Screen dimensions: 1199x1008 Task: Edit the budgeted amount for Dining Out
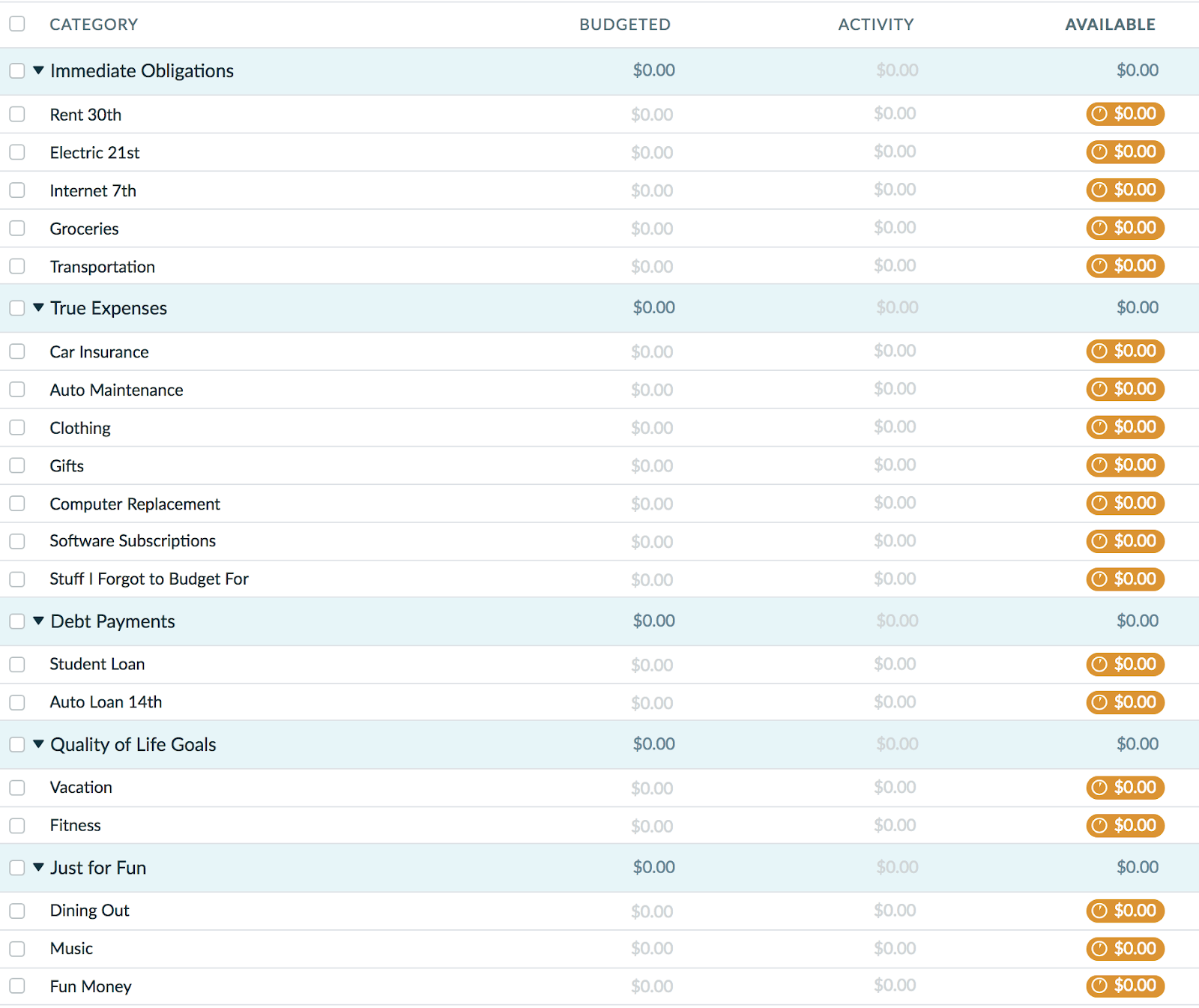point(652,911)
